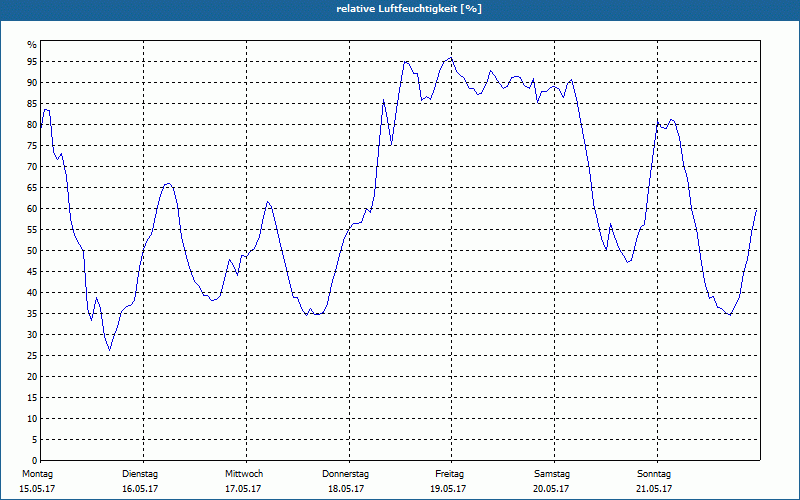Select the y-axis value 15
The width and height of the screenshot is (800, 500).
click(x=32, y=398)
